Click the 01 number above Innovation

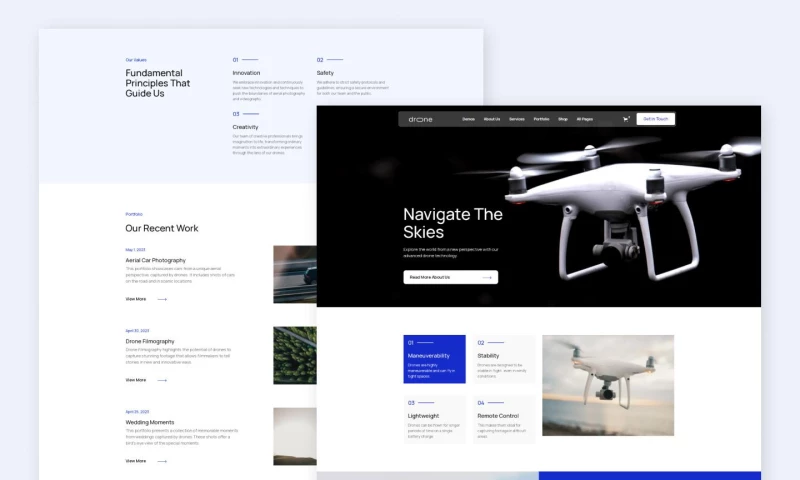pos(235,60)
